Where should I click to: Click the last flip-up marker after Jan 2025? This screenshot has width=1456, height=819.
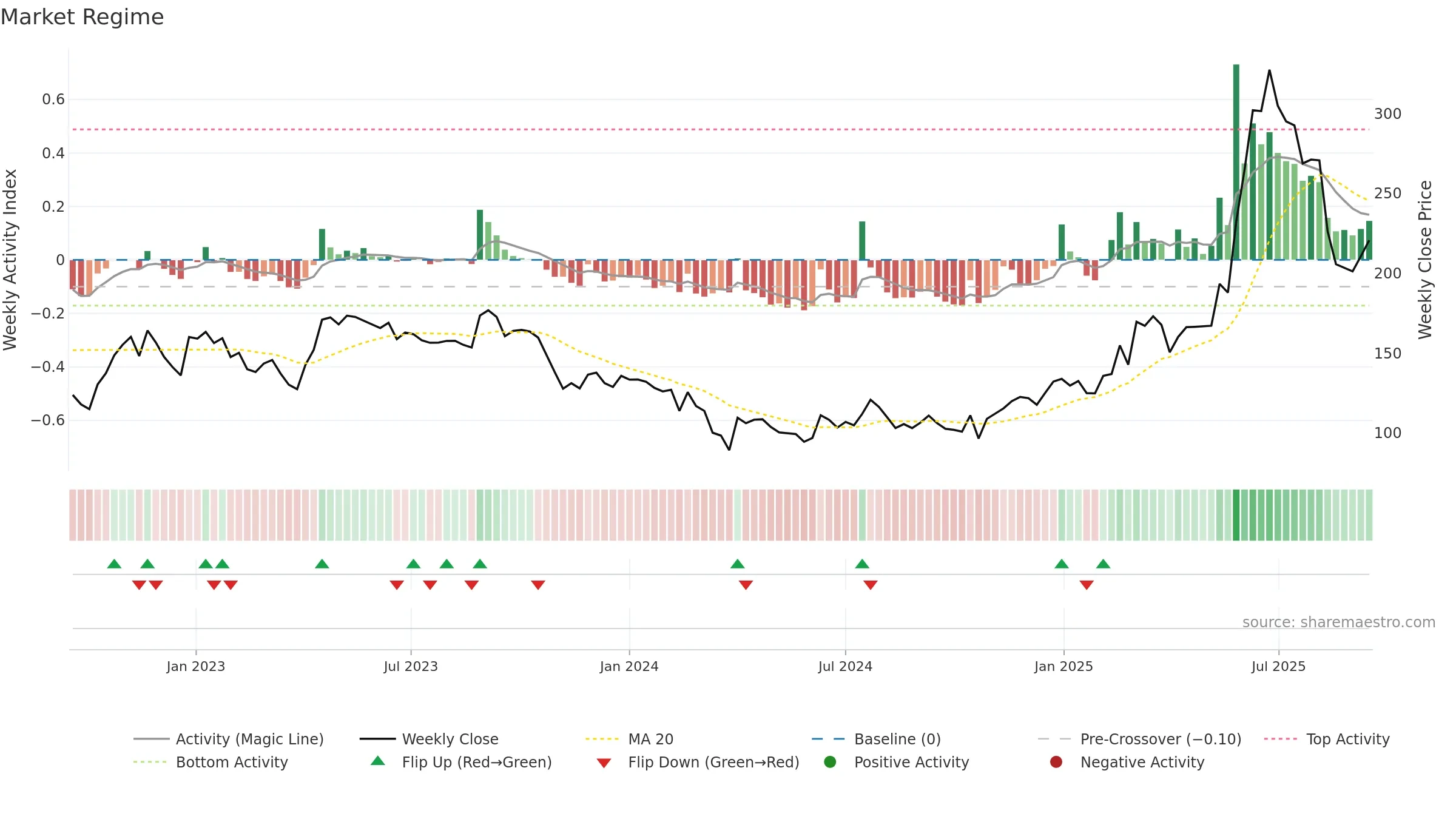[x=1104, y=564]
